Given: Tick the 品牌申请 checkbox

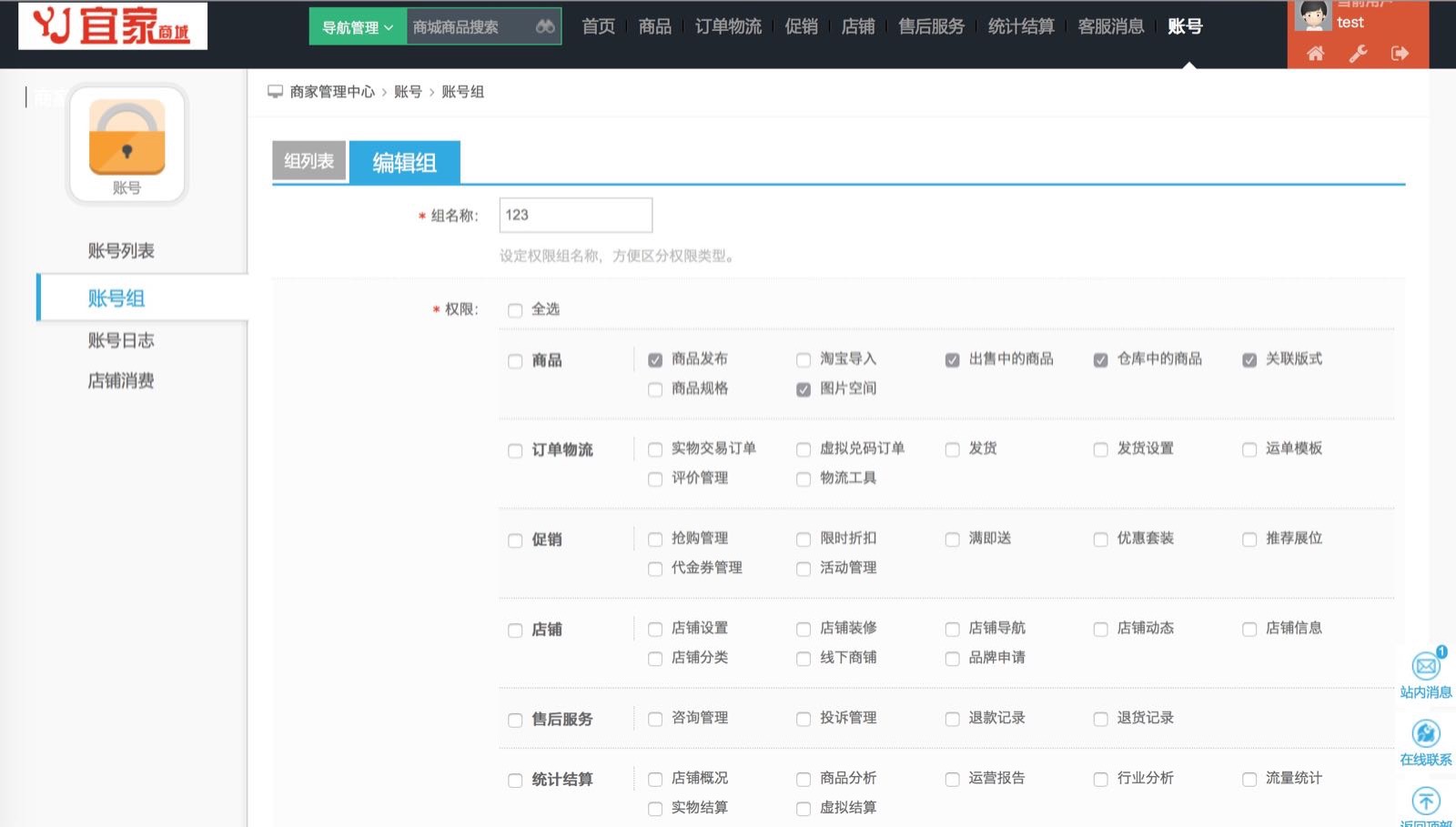Looking at the screenshot, I should click(952, 658).
